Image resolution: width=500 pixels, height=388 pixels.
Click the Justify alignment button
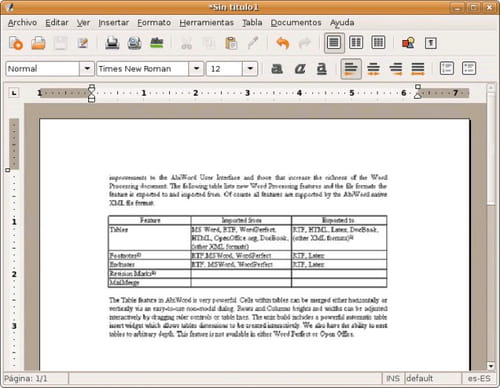(418, 69)
